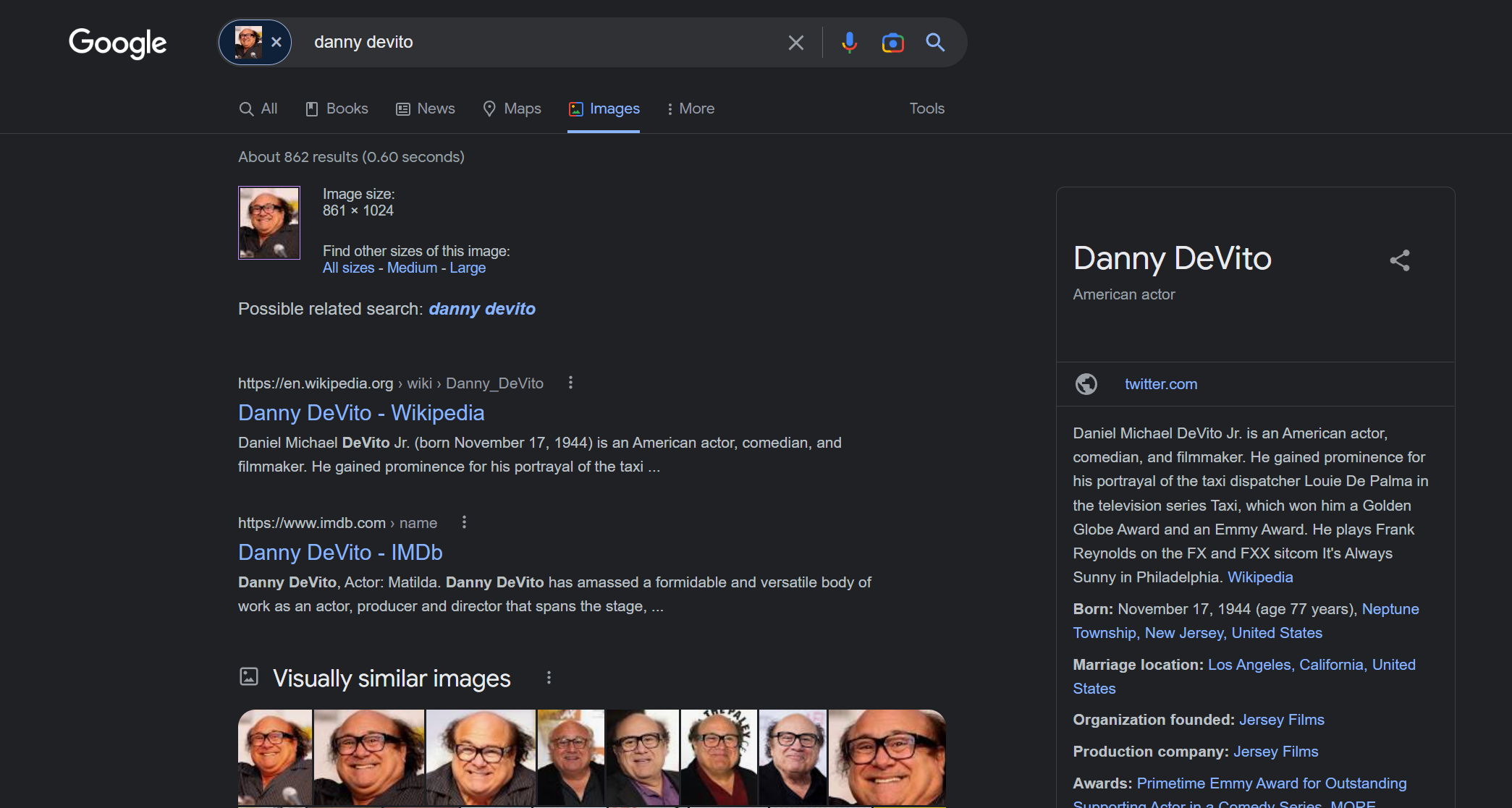
Task: Open options menu for IMDb result
Action: (x=464, y=522)
